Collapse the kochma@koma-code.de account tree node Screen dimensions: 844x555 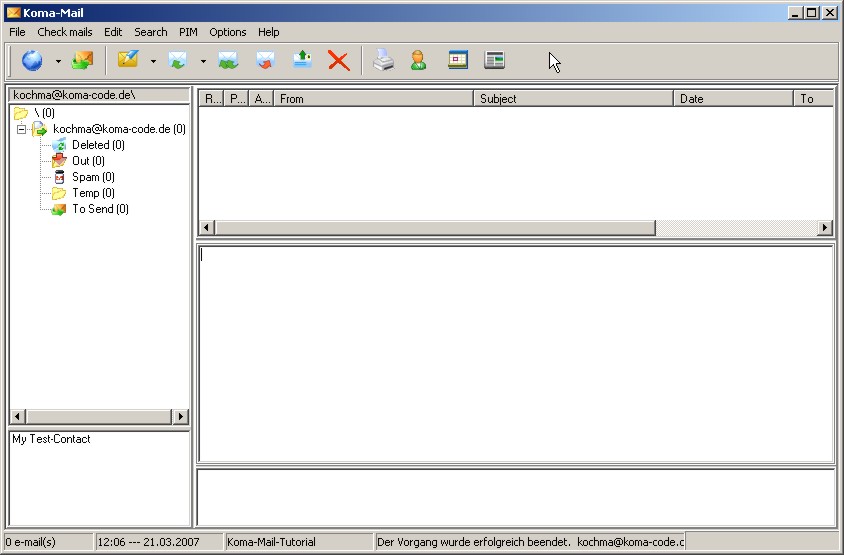coord(21,129)
